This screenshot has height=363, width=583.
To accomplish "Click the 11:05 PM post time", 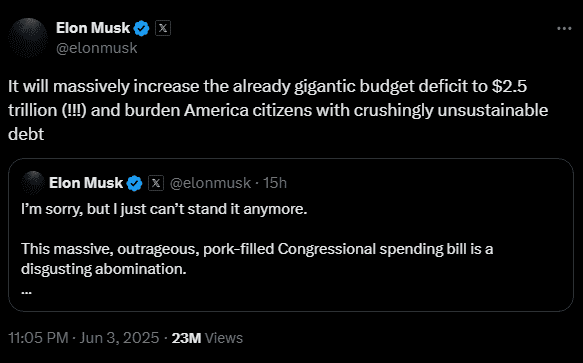I will pos(38,338).
